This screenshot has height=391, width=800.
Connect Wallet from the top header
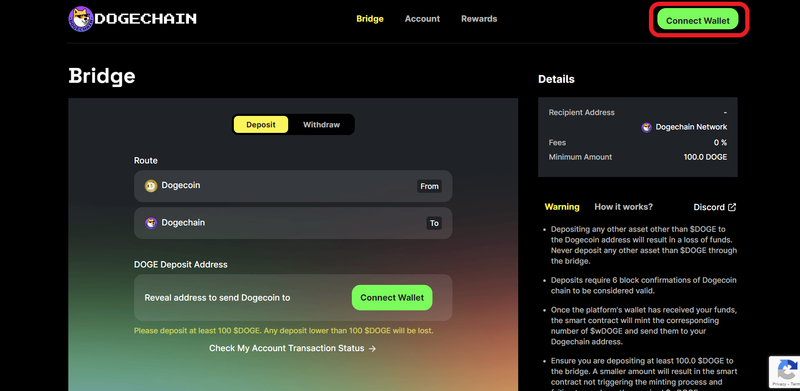click(698, 20)
